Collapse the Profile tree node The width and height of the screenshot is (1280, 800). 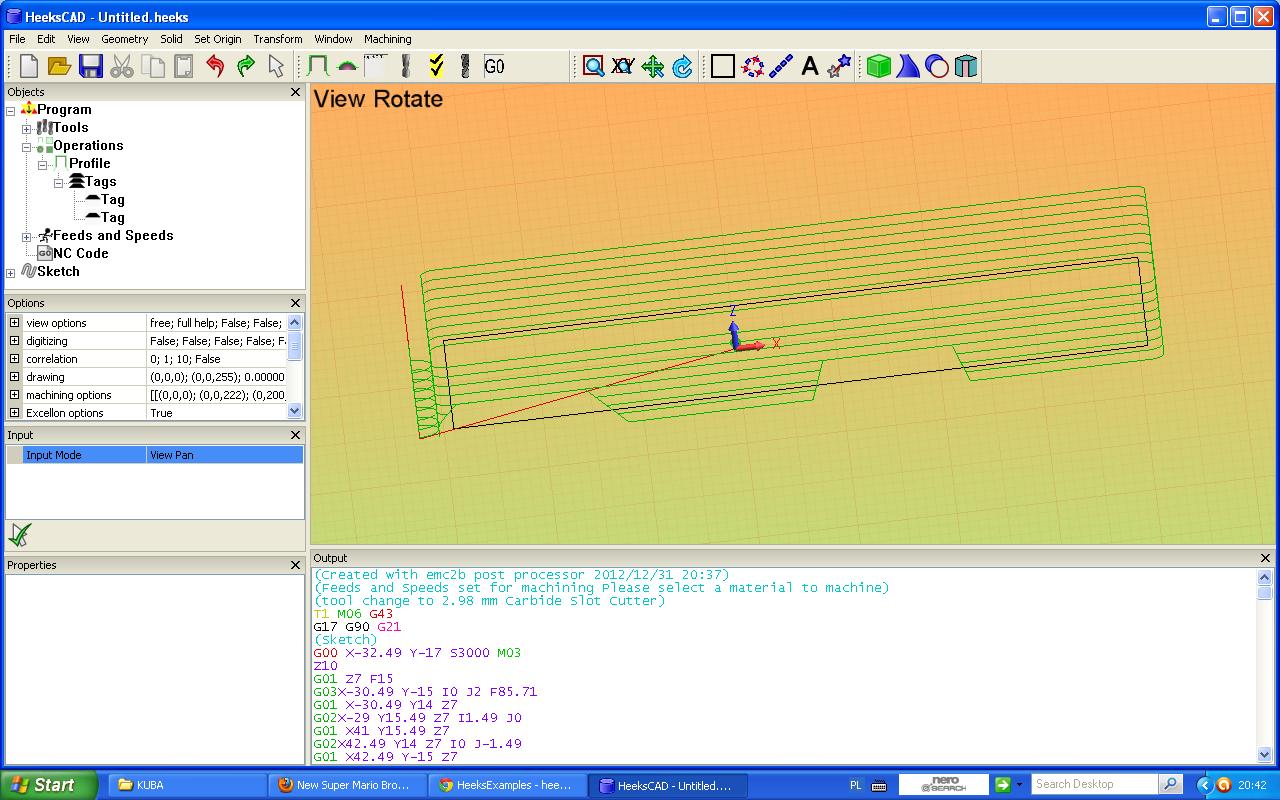pos(43,164)
